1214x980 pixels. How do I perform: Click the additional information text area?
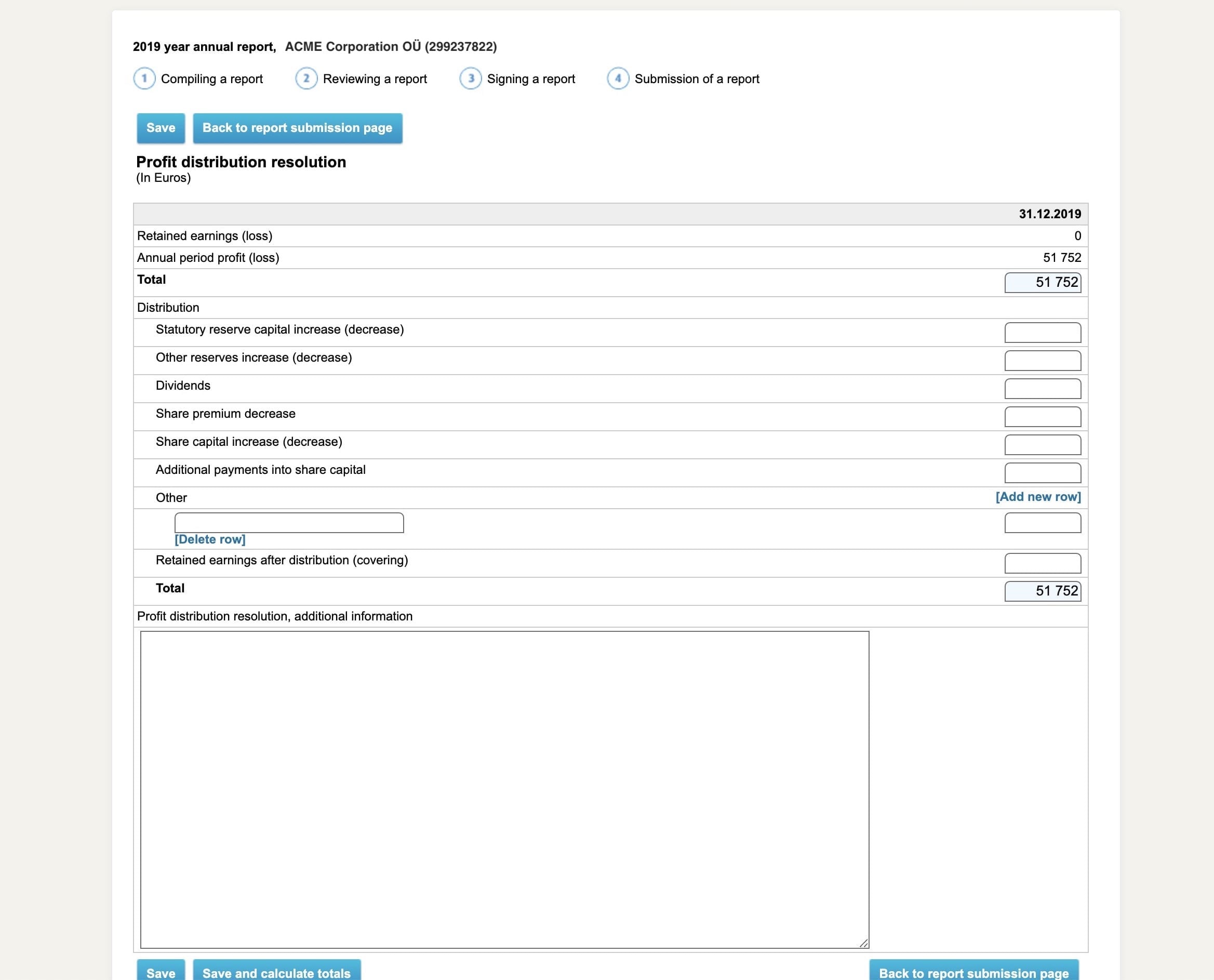tap(504, 789)
